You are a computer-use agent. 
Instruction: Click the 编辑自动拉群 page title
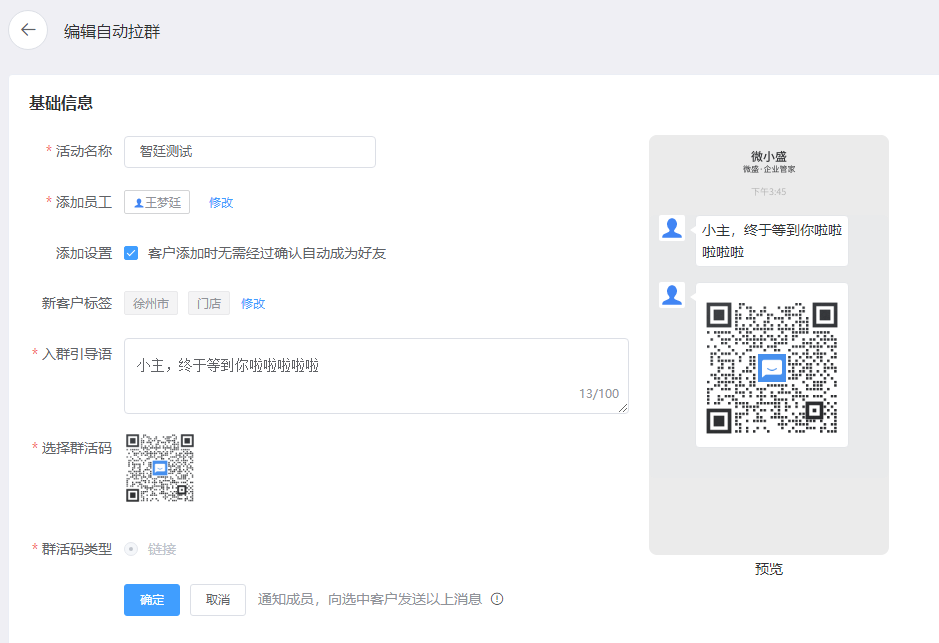(x=112, y=31)
